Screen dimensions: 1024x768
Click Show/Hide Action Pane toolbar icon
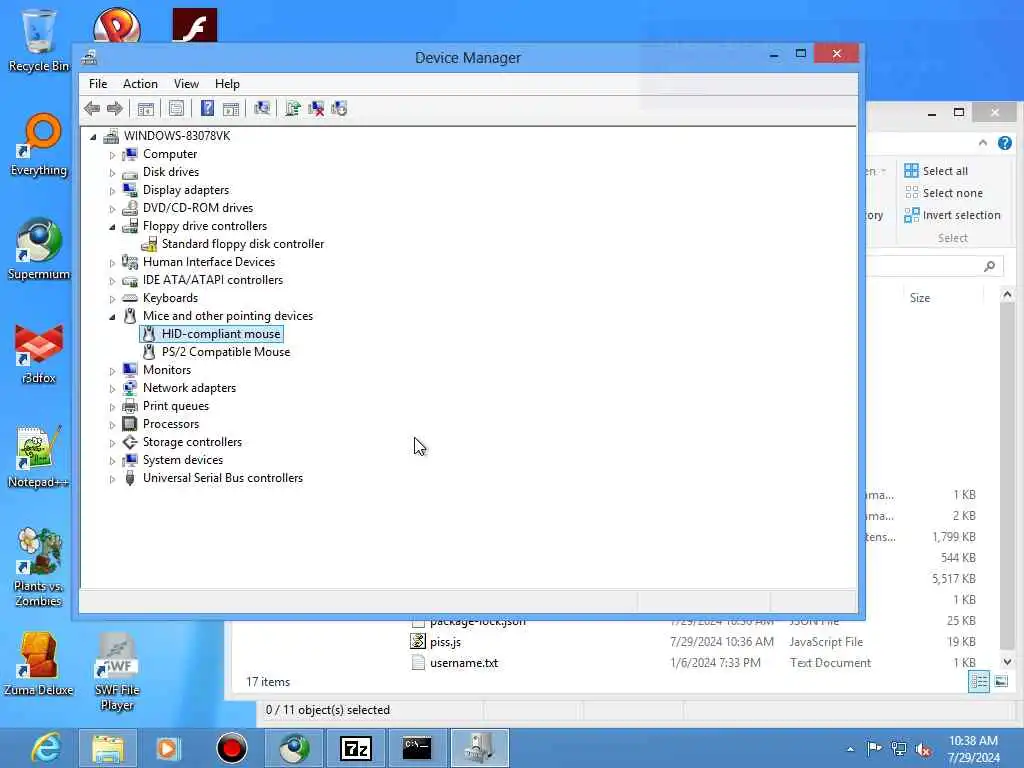click(x=231, y=108)
